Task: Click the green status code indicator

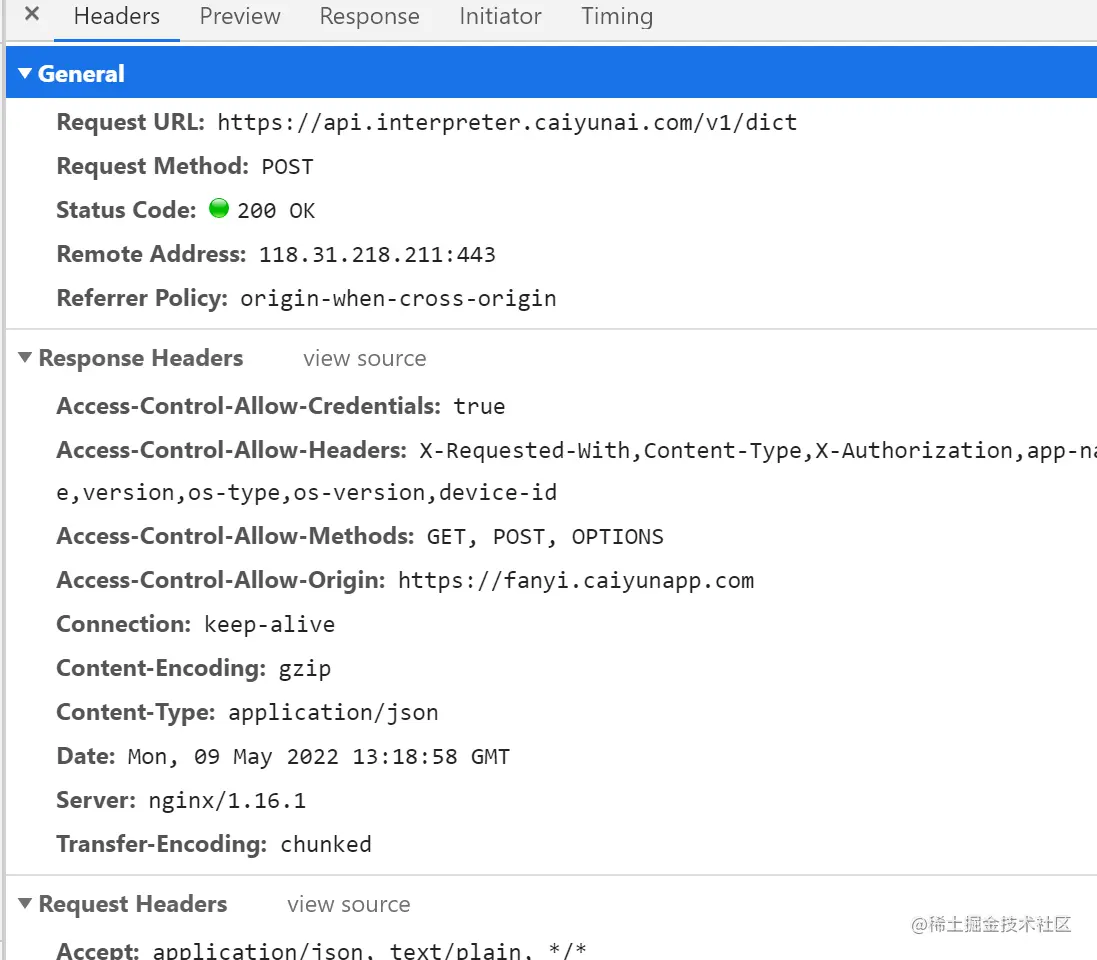Action: click(219, 209)
